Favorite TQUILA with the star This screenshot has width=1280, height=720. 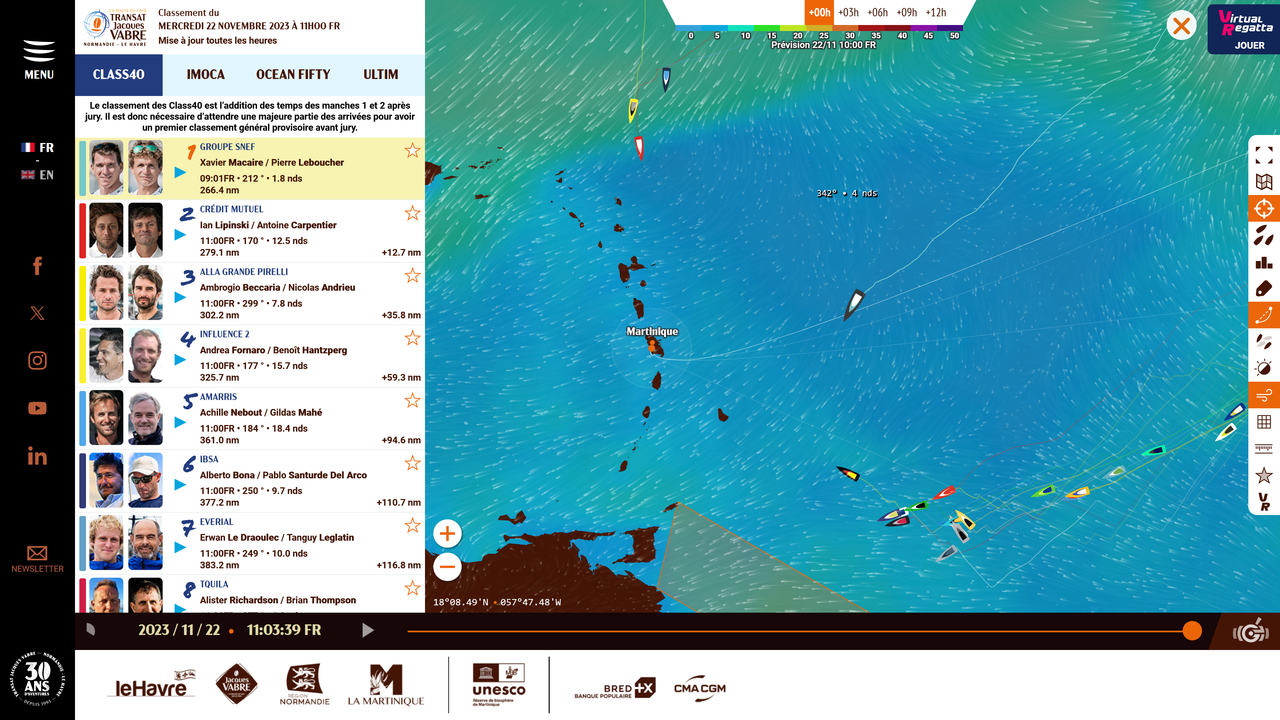coord(412,588)
